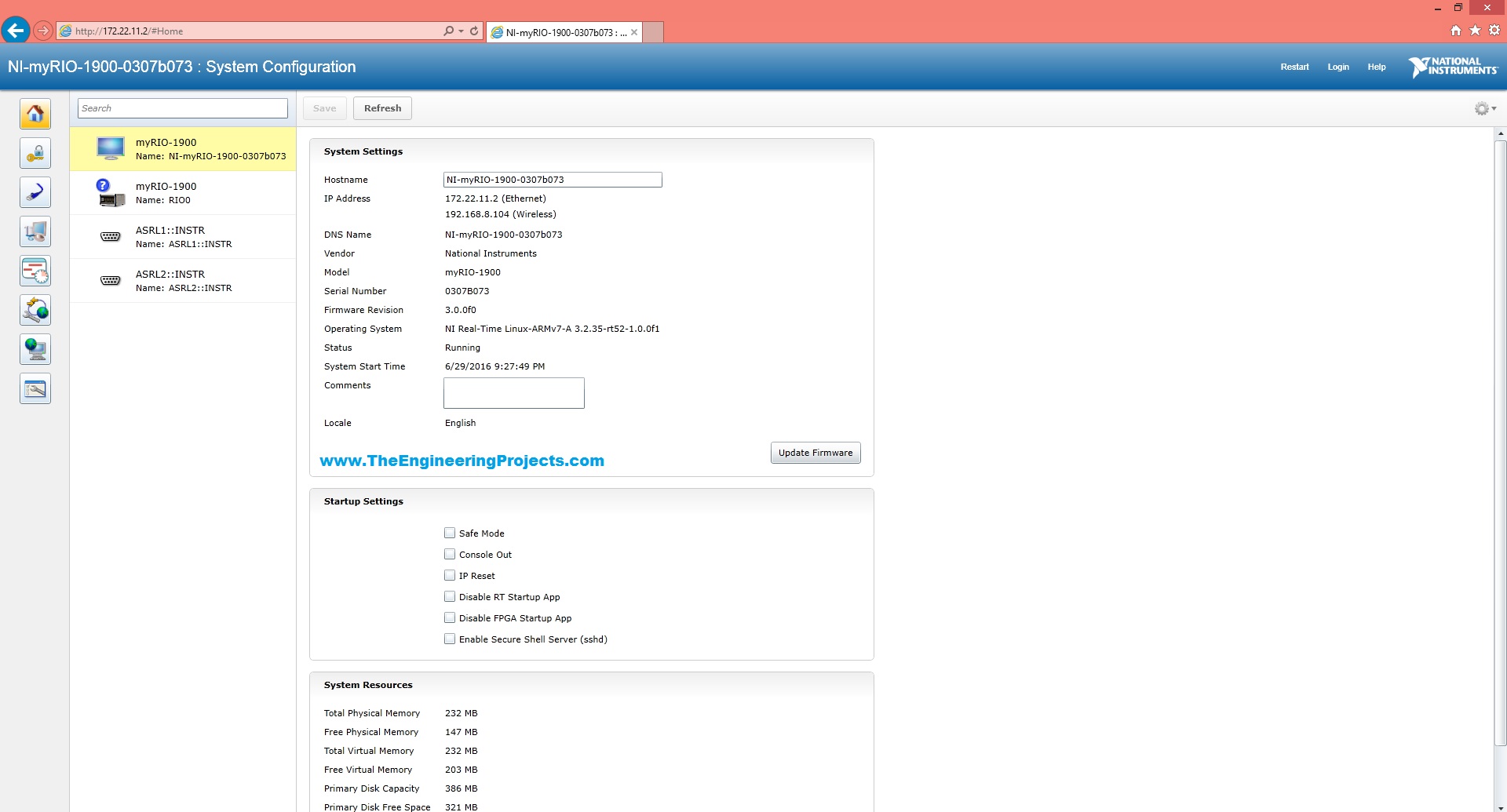Screen dimensions: 1507x812
Task: Click the System Start Time value
Action: [x=494, y=366]
